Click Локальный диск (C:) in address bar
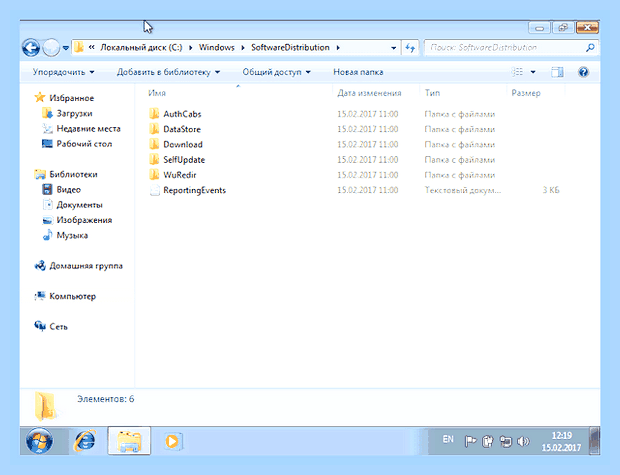 141,47
